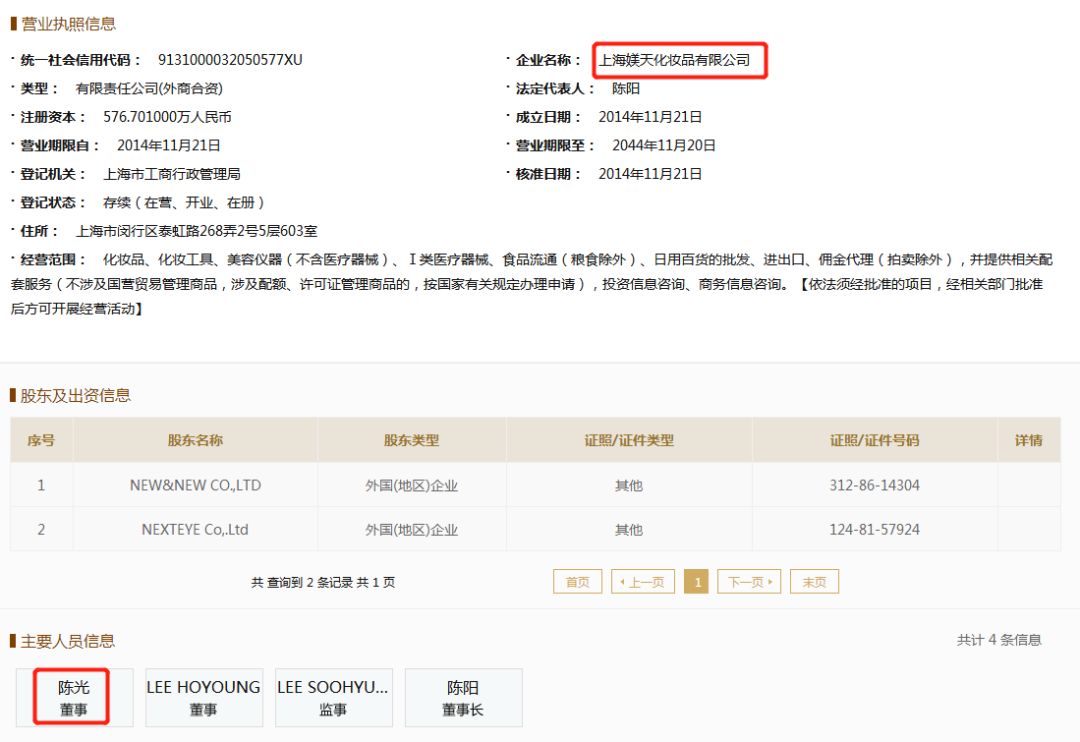The image size is (1080, 742).
Task: Select company type 有限责任公司(外商合资)
Action: click(149, 88)
